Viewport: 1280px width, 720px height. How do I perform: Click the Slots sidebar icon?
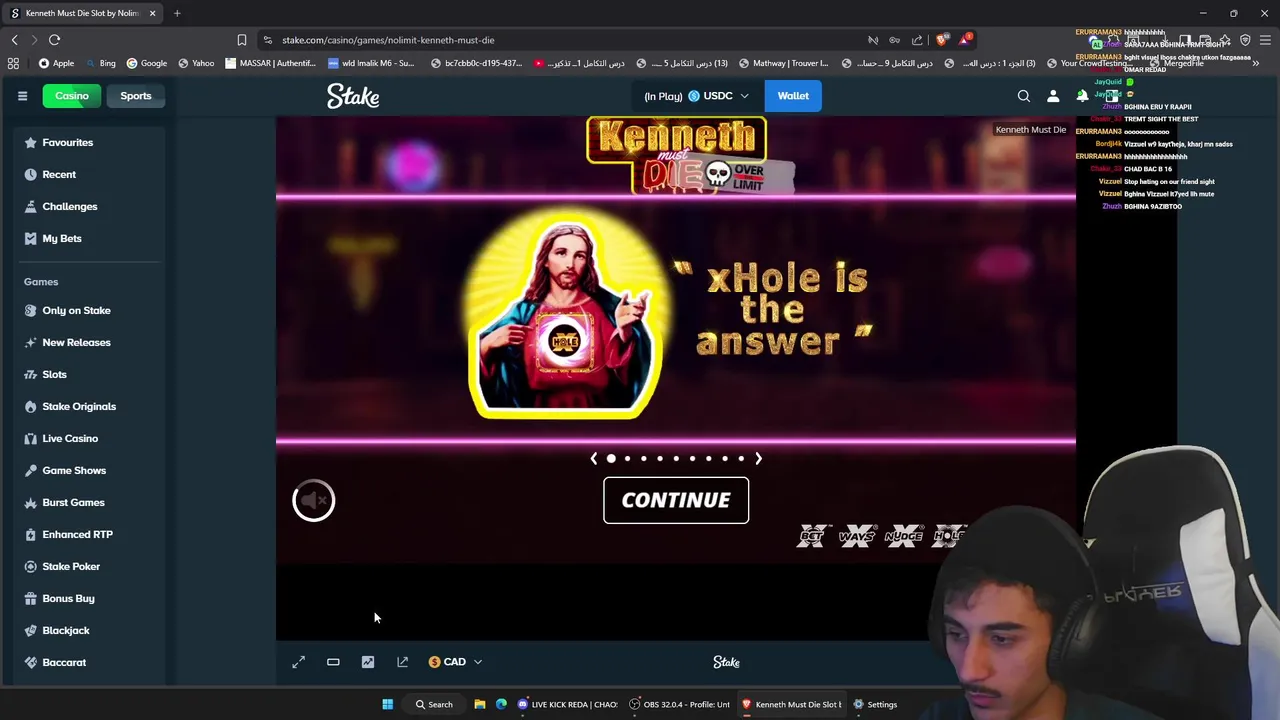click(x=30, y=374)
